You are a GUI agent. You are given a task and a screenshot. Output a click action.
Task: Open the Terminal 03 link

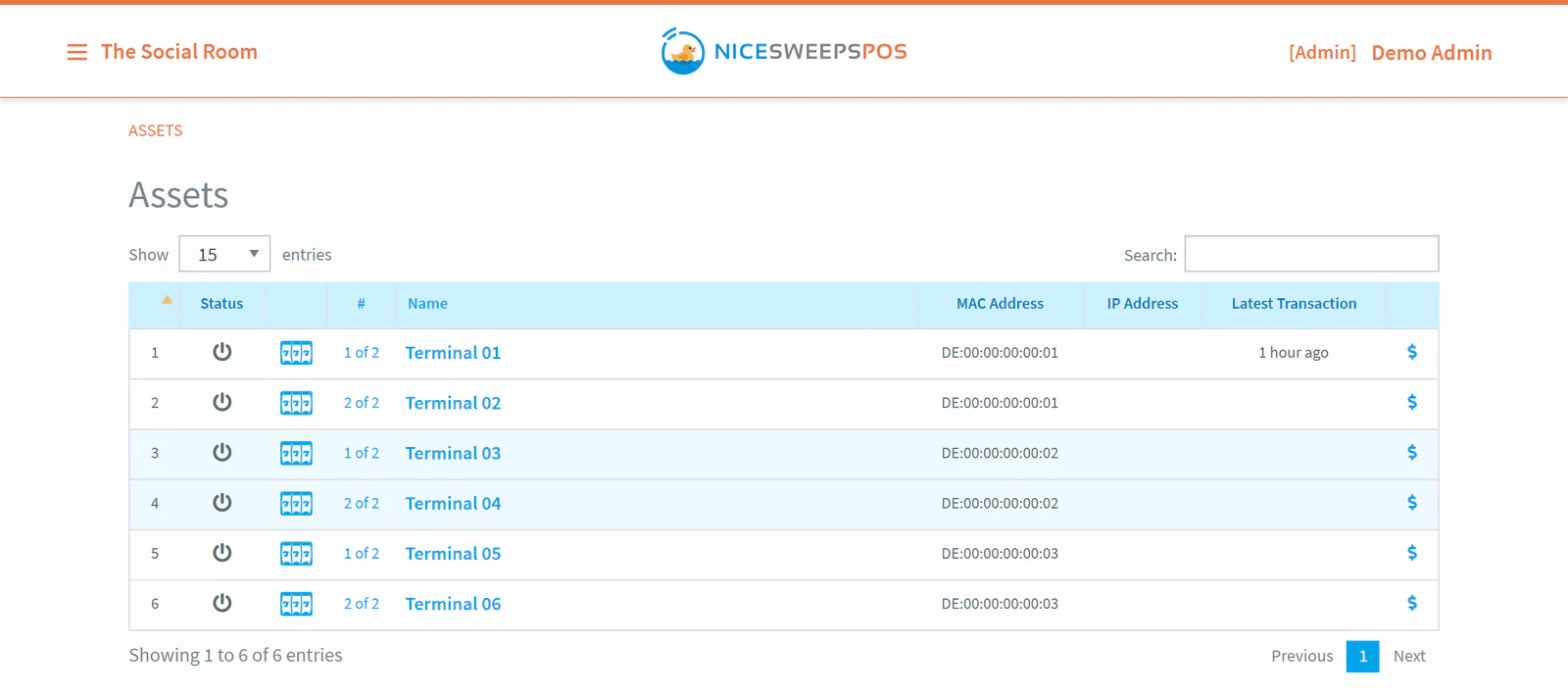click(x=453, y=453)
